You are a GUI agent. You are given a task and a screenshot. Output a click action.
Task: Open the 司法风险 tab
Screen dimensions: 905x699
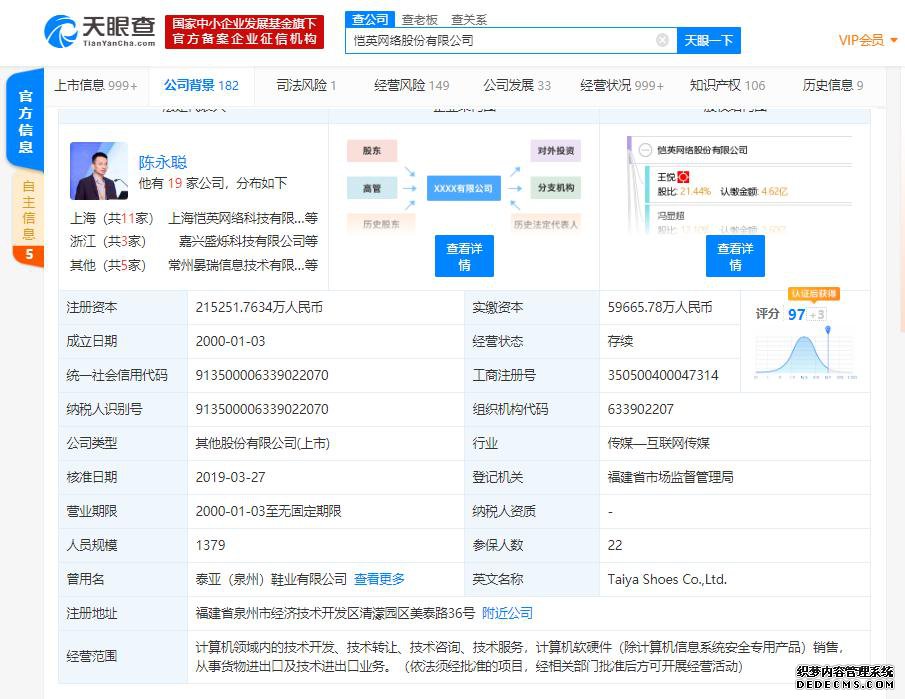pos(306,85)
